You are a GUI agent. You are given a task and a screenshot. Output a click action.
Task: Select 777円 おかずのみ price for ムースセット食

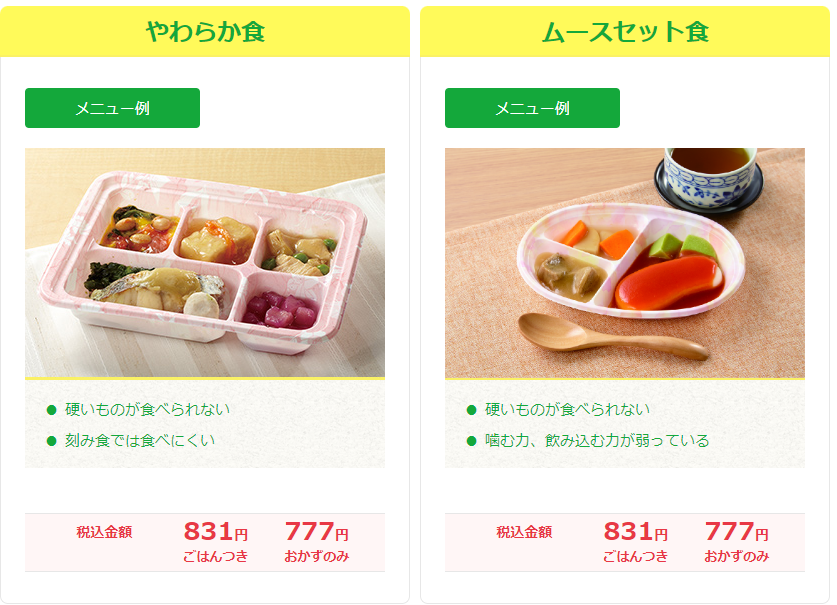pyautogui.click(x=737, y=541)
